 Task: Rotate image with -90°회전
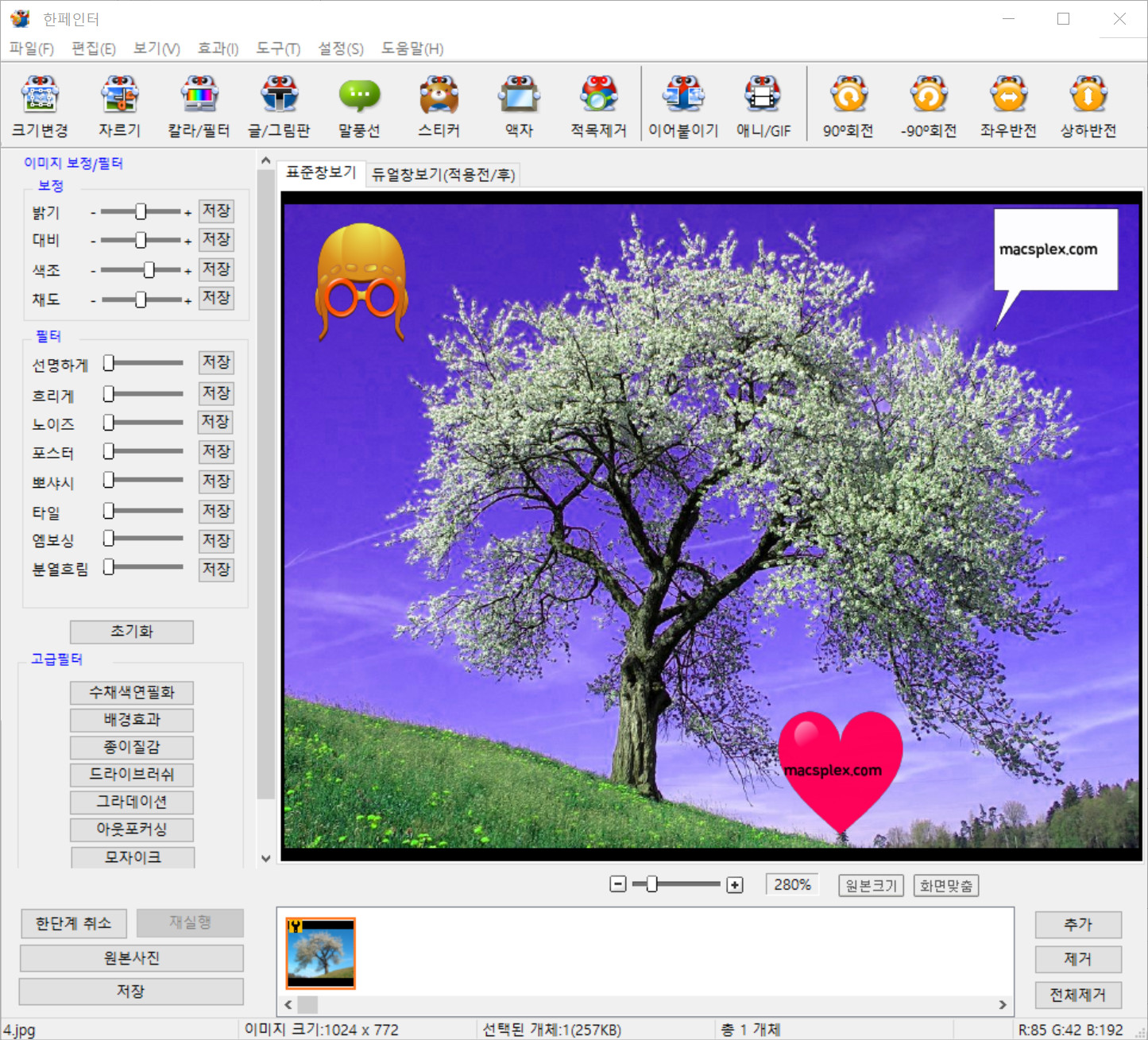(929, 107)
